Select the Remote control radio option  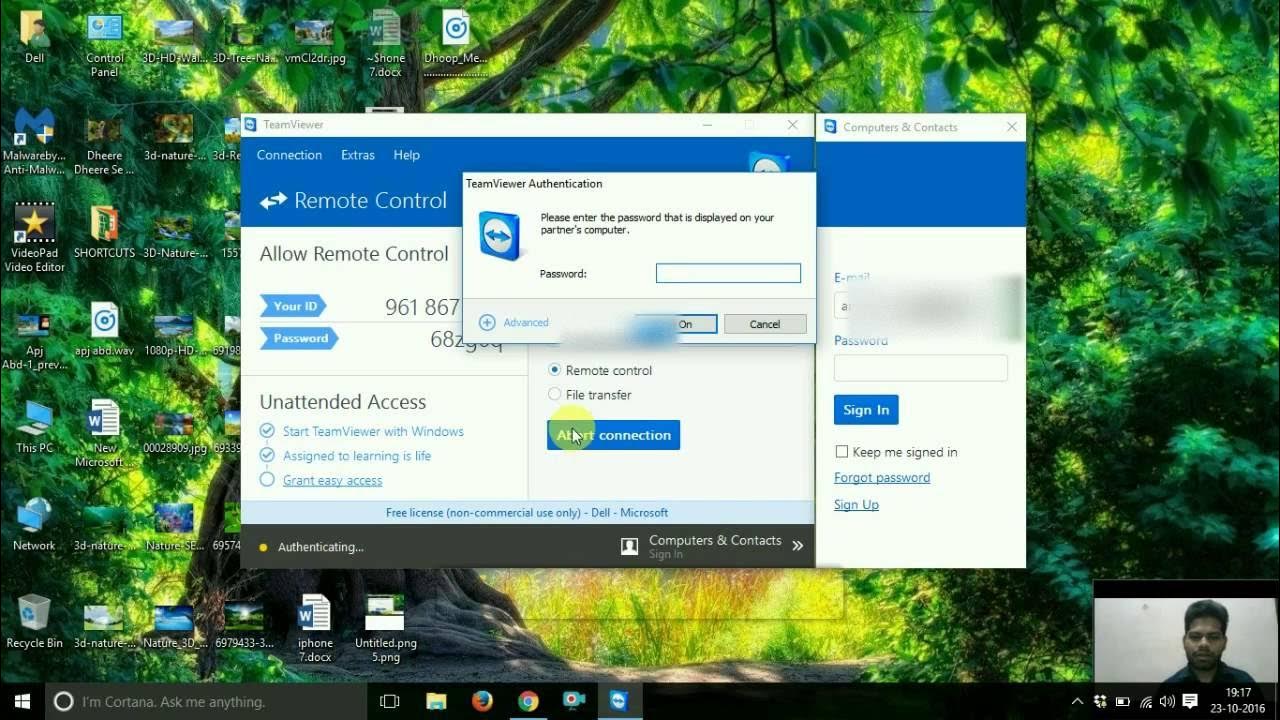tap(555, 370)
